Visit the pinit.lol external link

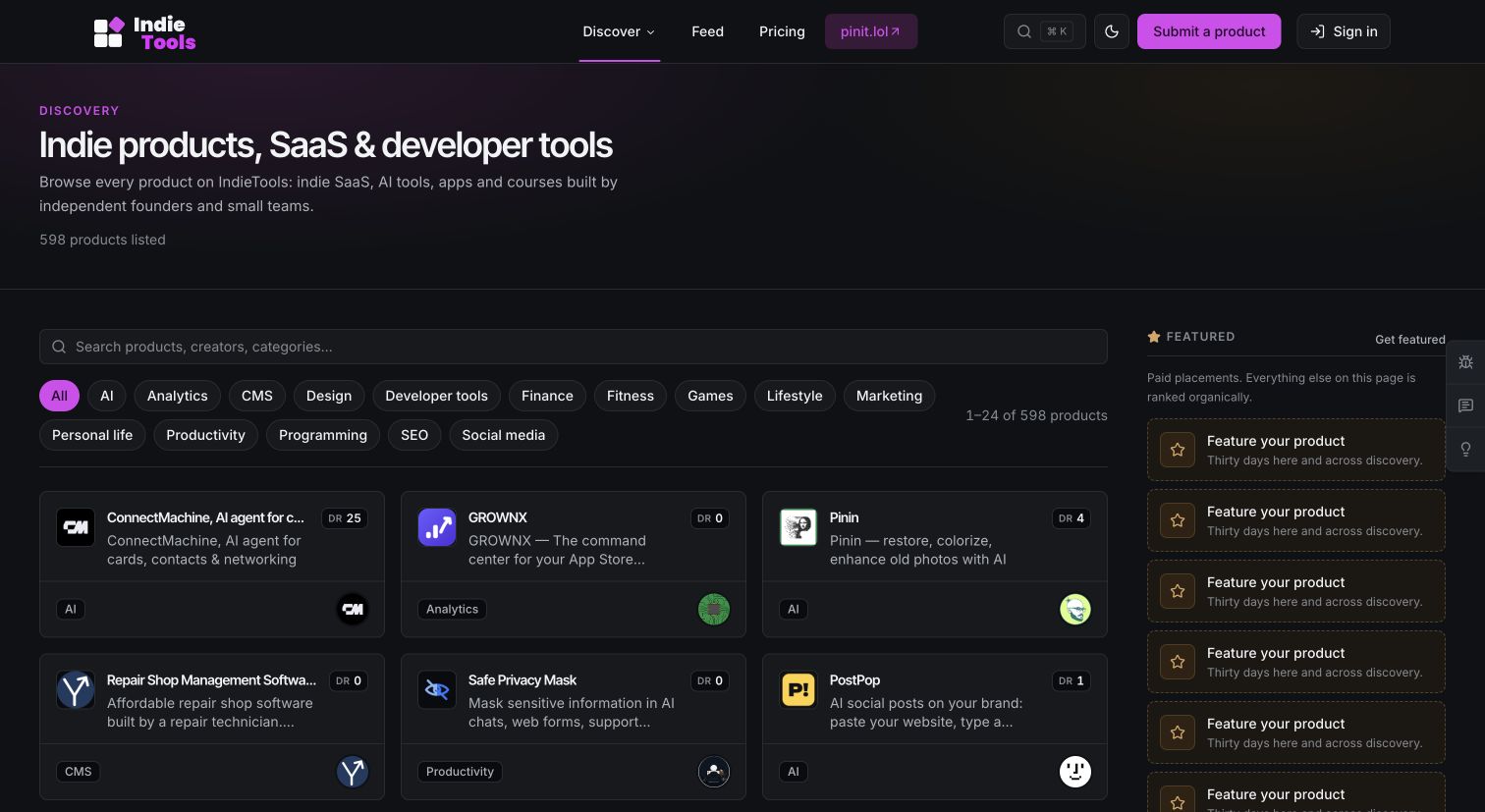click(871, 31)
